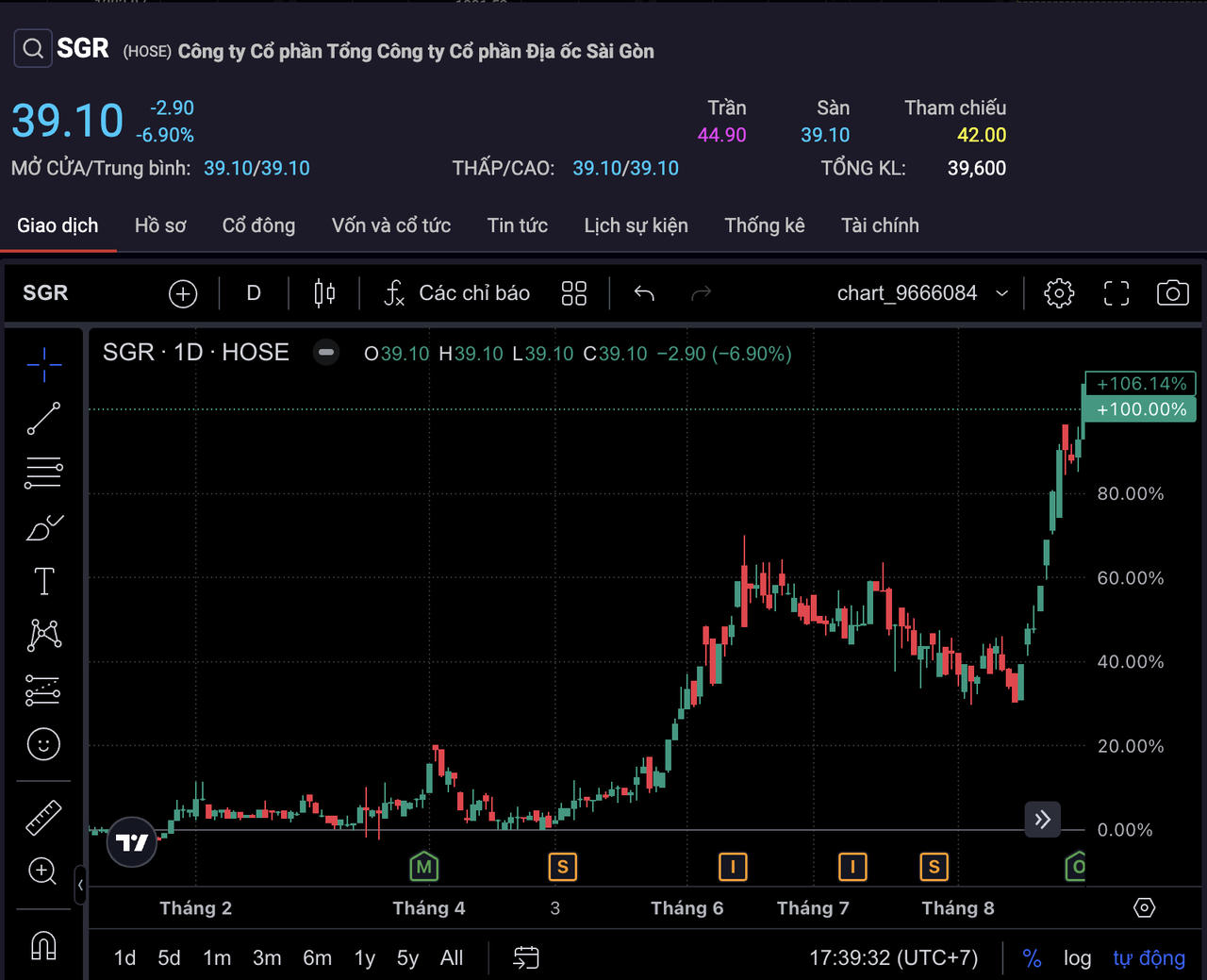Set chart range to 6m

click(x=317, y=958)
